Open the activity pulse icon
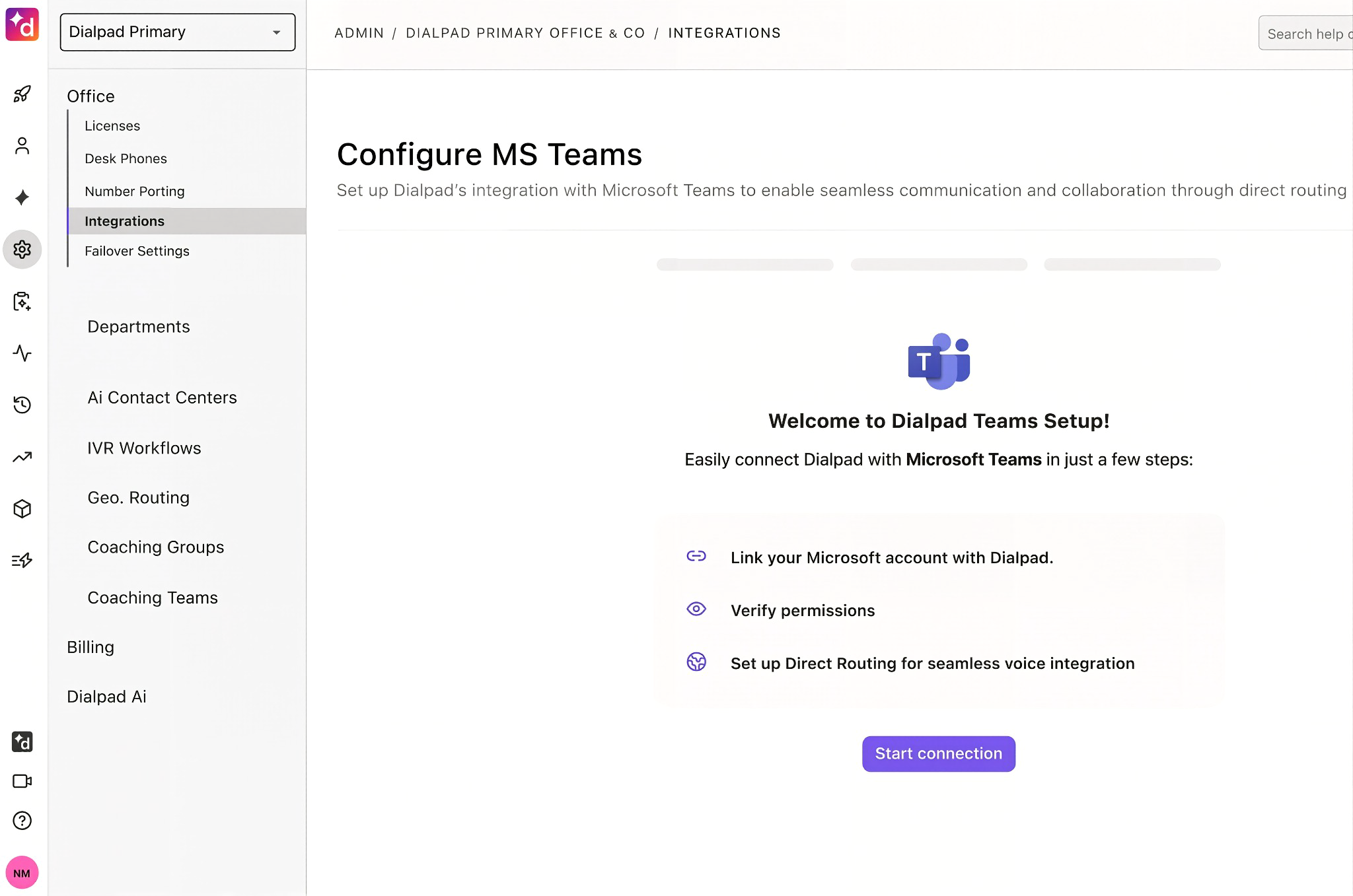The width and height of the screenshot is (1353, 896). point(22,353)
